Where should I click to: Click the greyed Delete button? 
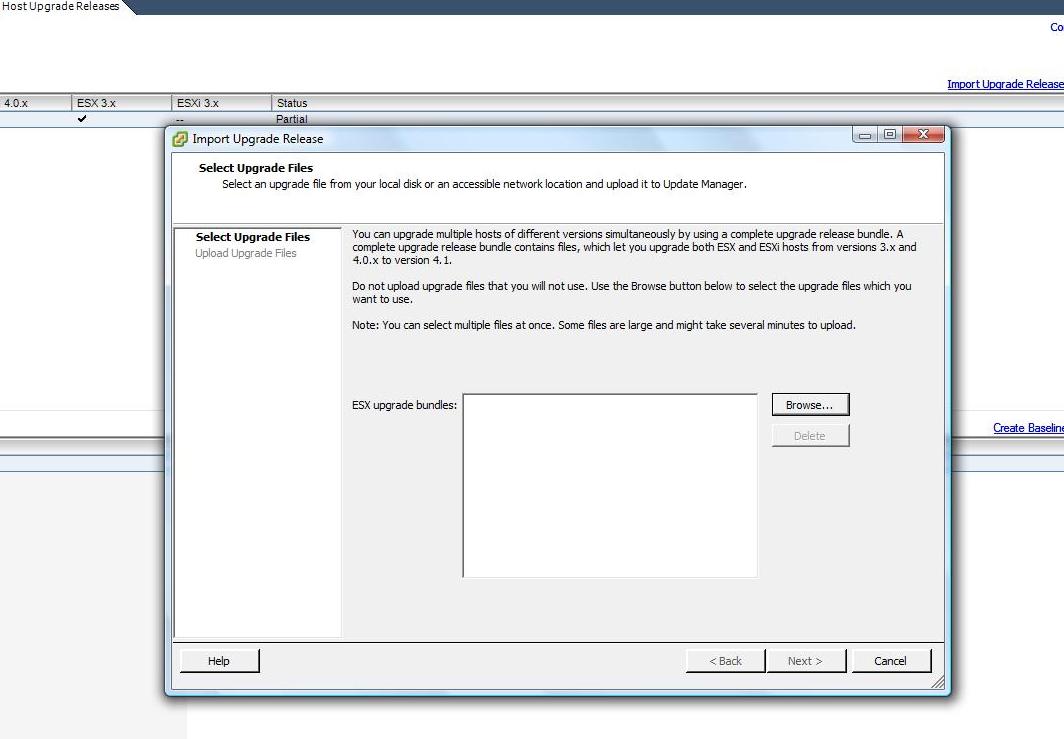click(810, 436)
